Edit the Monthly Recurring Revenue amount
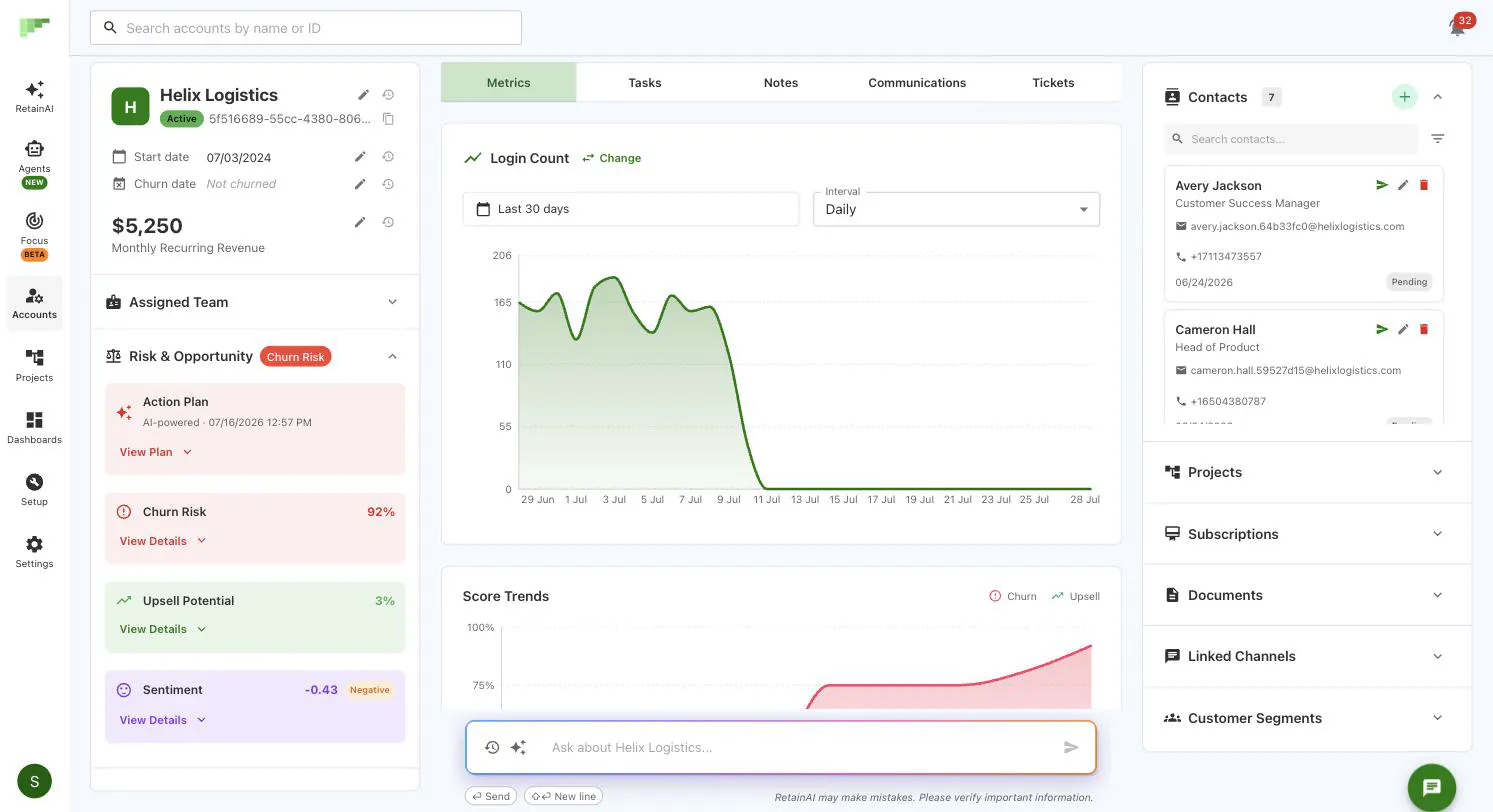This screenshot has width=1493, height=812. [x=360, y=222]
